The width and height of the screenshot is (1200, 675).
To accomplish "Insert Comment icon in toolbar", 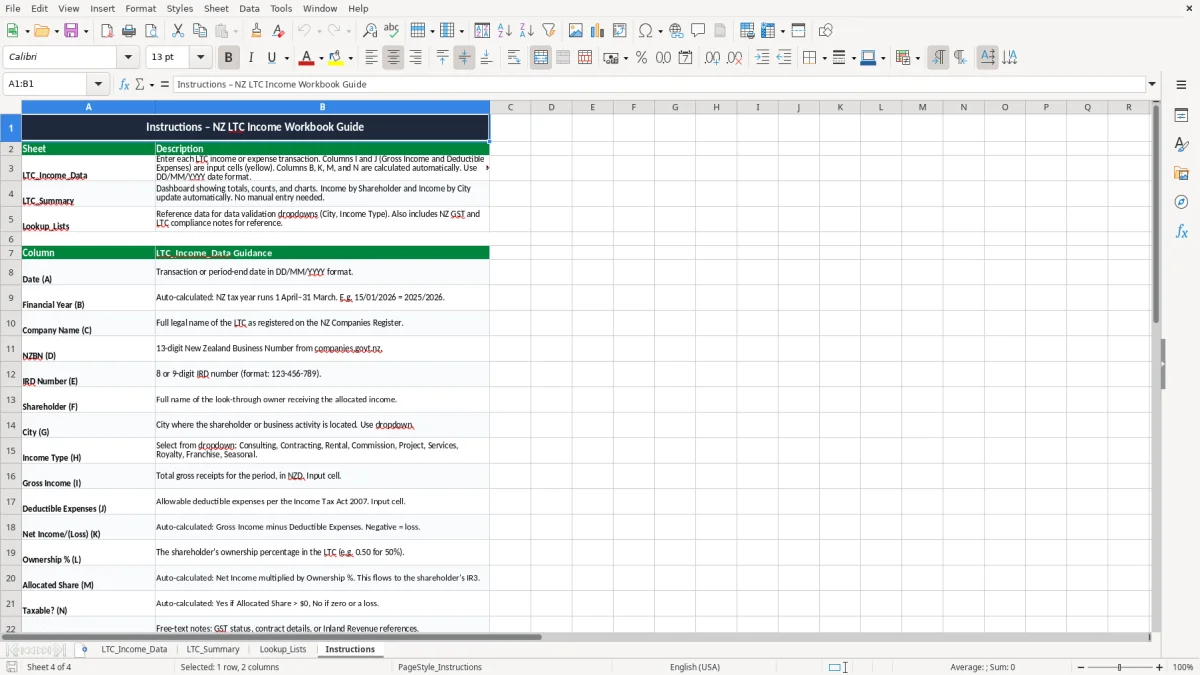I will [698, 31].
